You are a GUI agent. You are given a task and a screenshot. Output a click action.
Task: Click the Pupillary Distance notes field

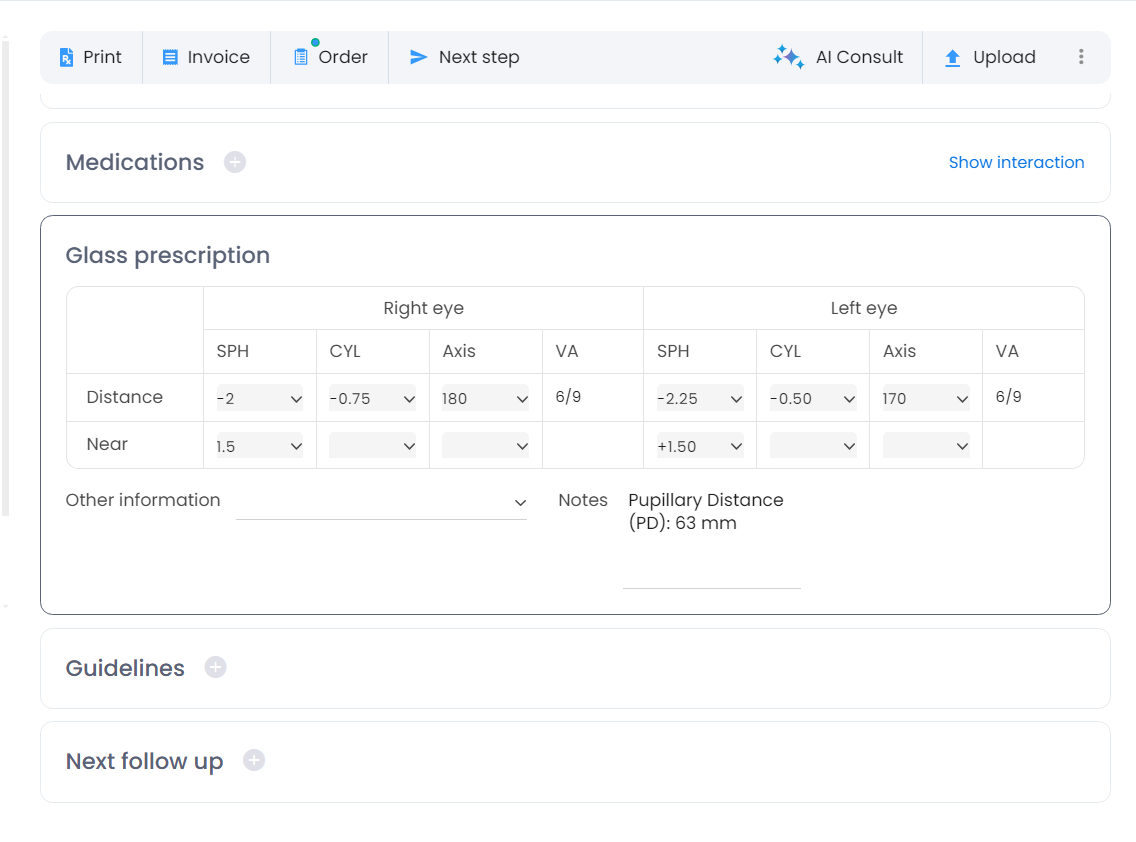[711, 540]
